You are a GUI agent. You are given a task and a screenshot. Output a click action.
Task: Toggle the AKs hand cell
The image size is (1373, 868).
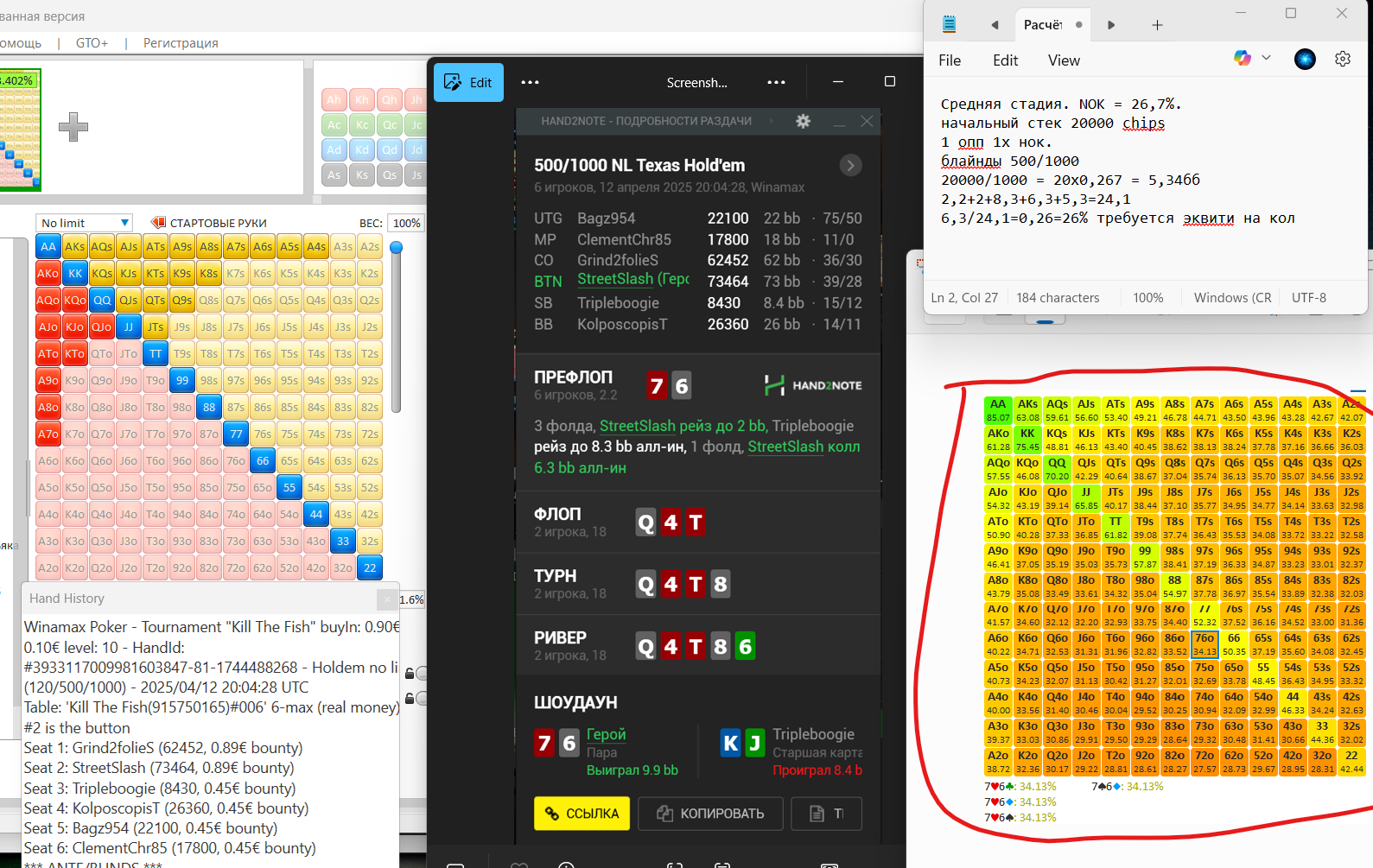click(75, 247)
